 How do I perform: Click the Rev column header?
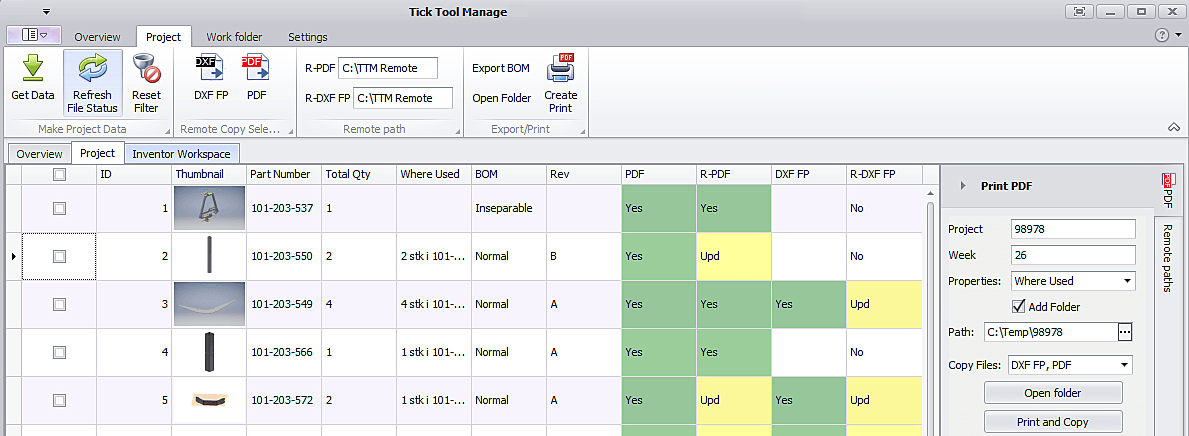583,174
